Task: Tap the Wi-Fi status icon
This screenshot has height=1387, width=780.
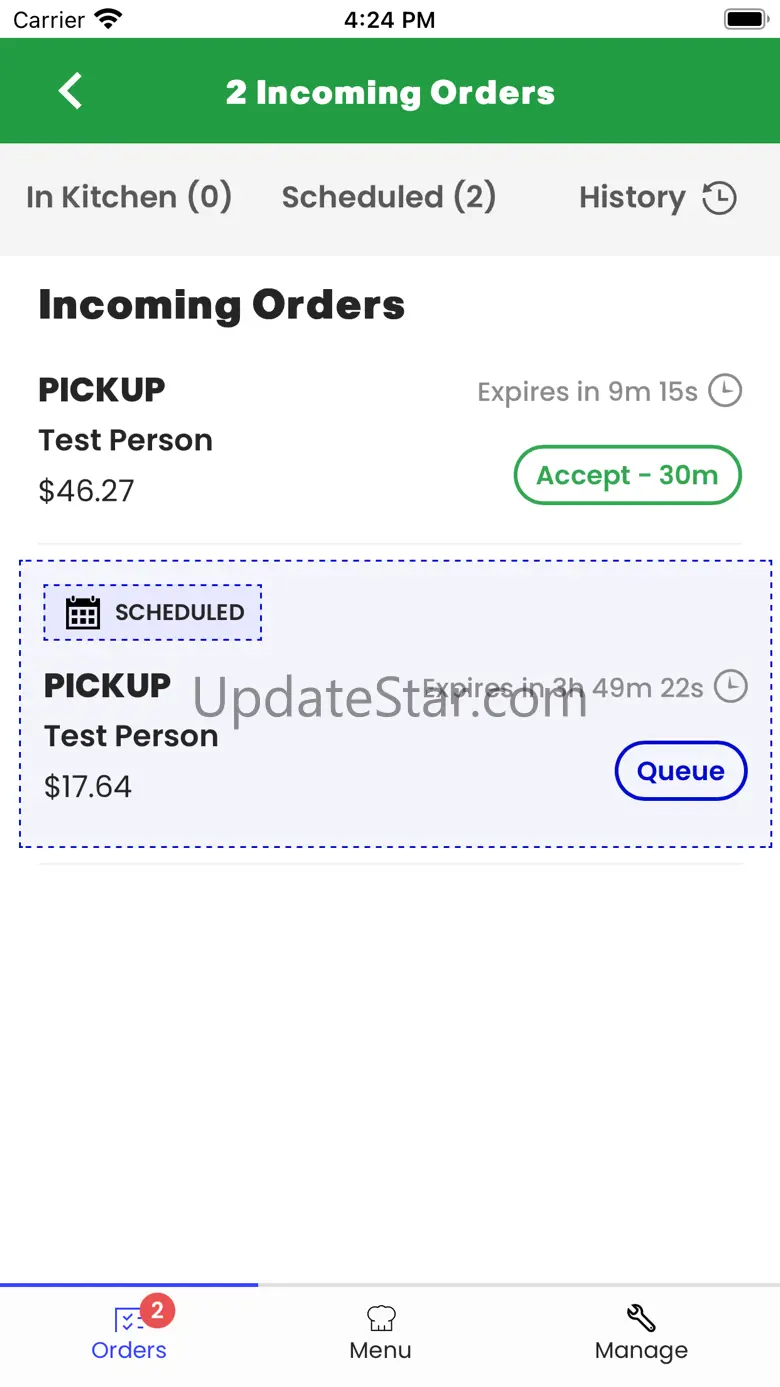Action: 108,19
